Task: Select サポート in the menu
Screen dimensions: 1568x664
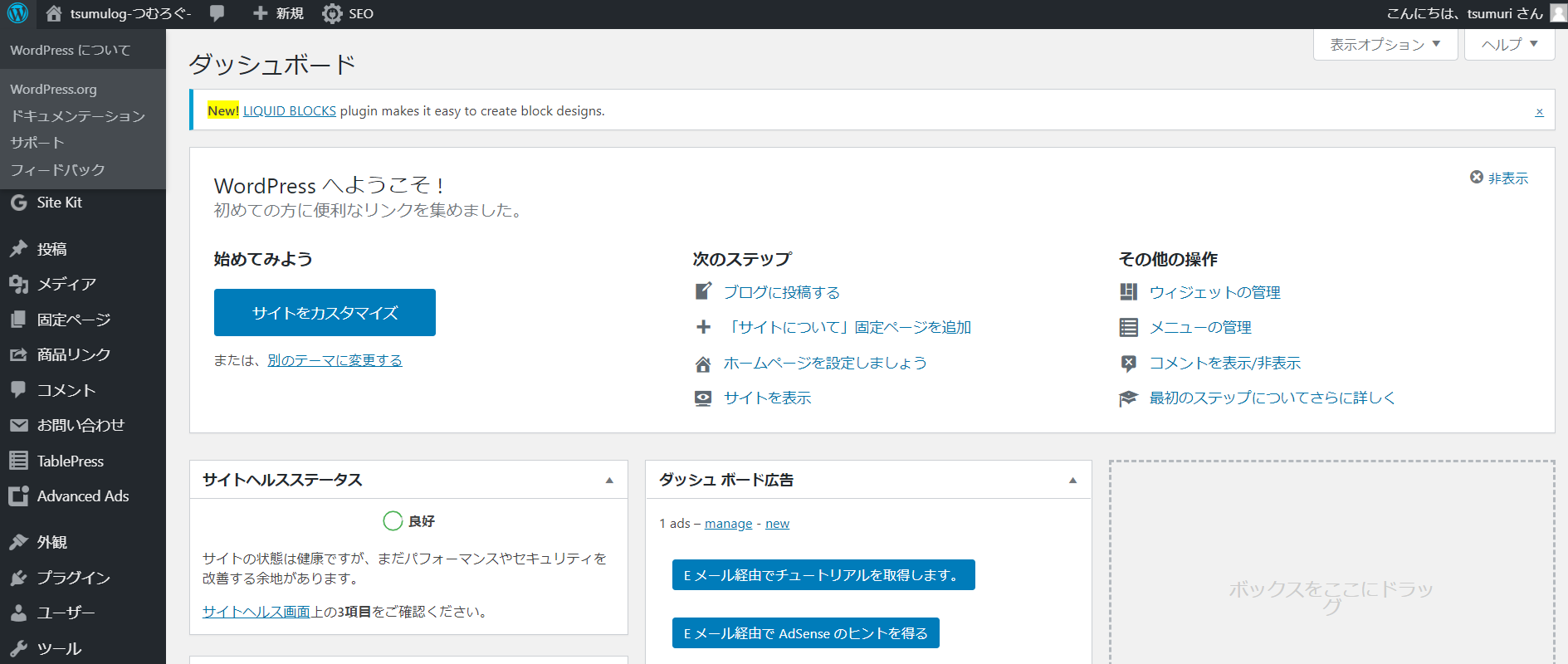Action: coord(37,143)
